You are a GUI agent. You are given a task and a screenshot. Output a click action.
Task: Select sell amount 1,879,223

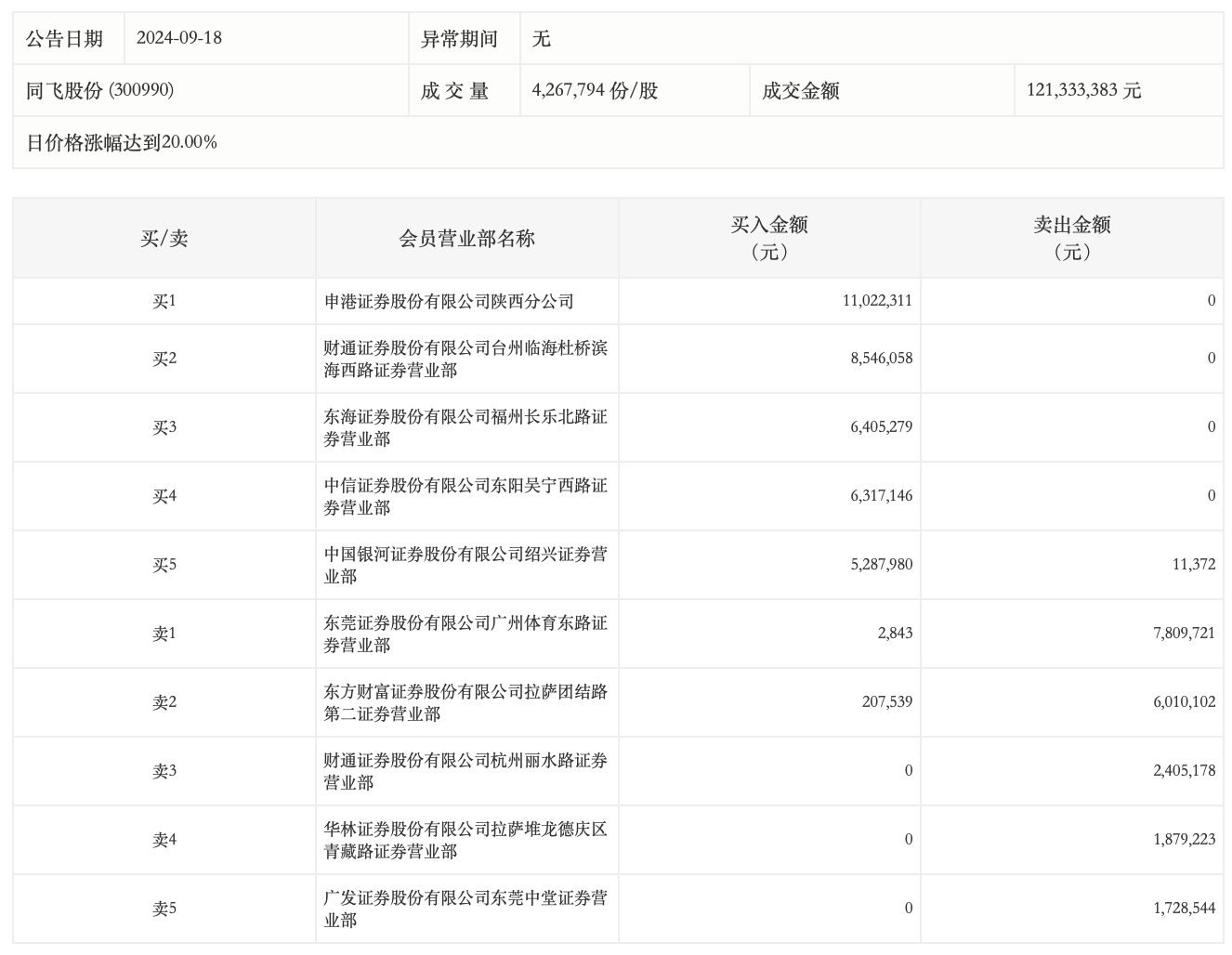tap(1185, 840)
